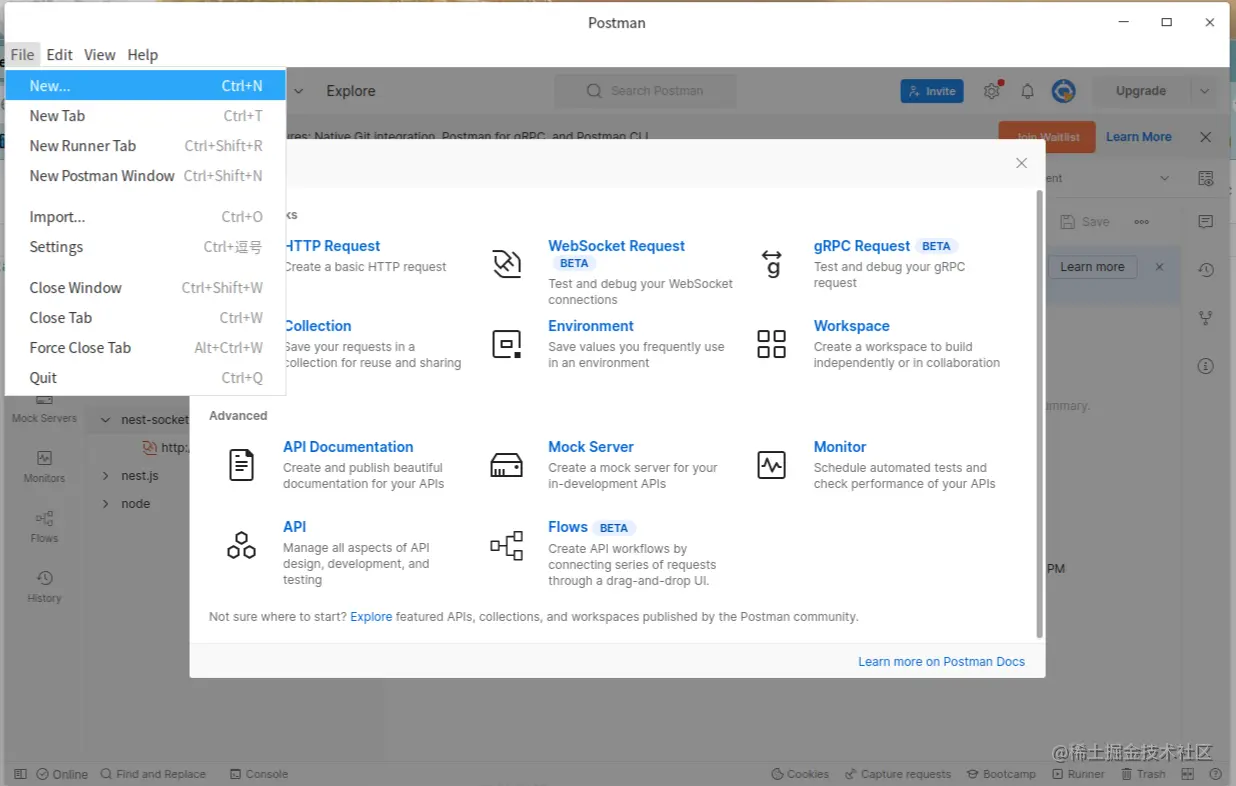Expand the node collection
The height and width of the screenshot is (786, 1236).
[x=105, y=504]
